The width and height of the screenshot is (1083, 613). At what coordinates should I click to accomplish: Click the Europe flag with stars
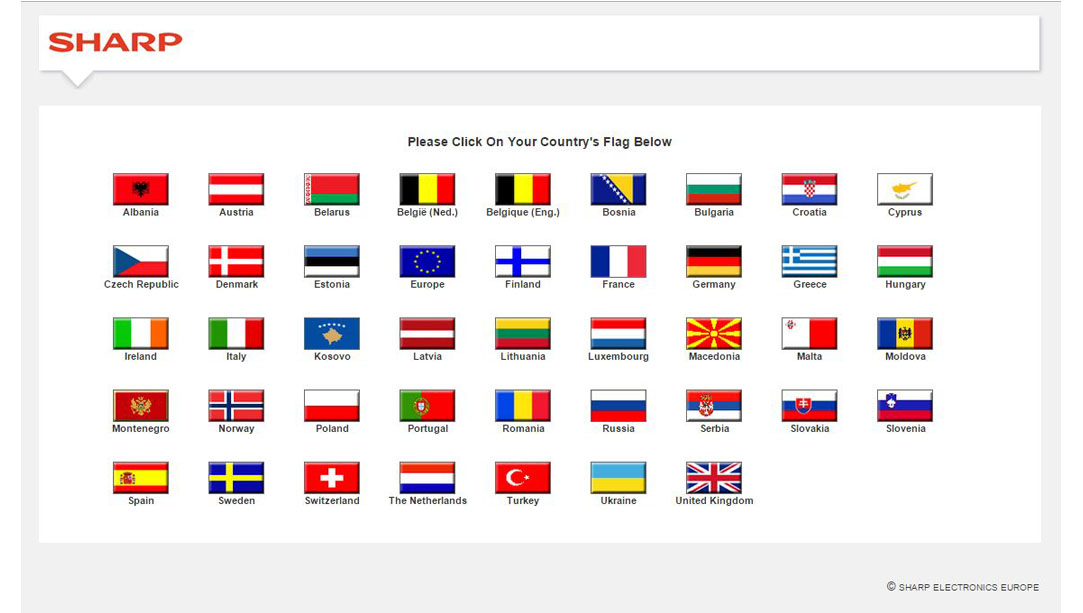[x=428, y=261]
